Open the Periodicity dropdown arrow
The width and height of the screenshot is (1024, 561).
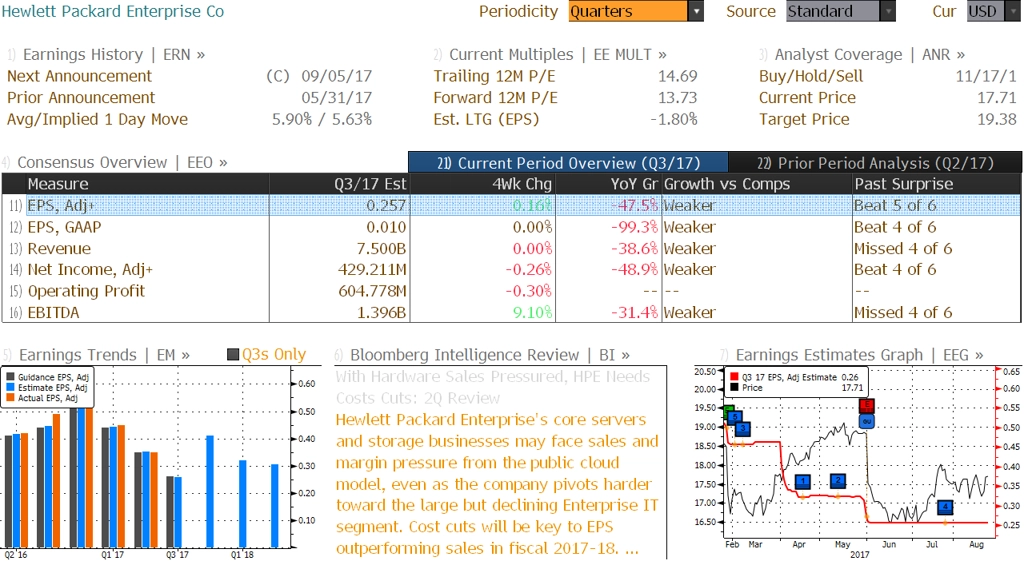pos(696,11)
